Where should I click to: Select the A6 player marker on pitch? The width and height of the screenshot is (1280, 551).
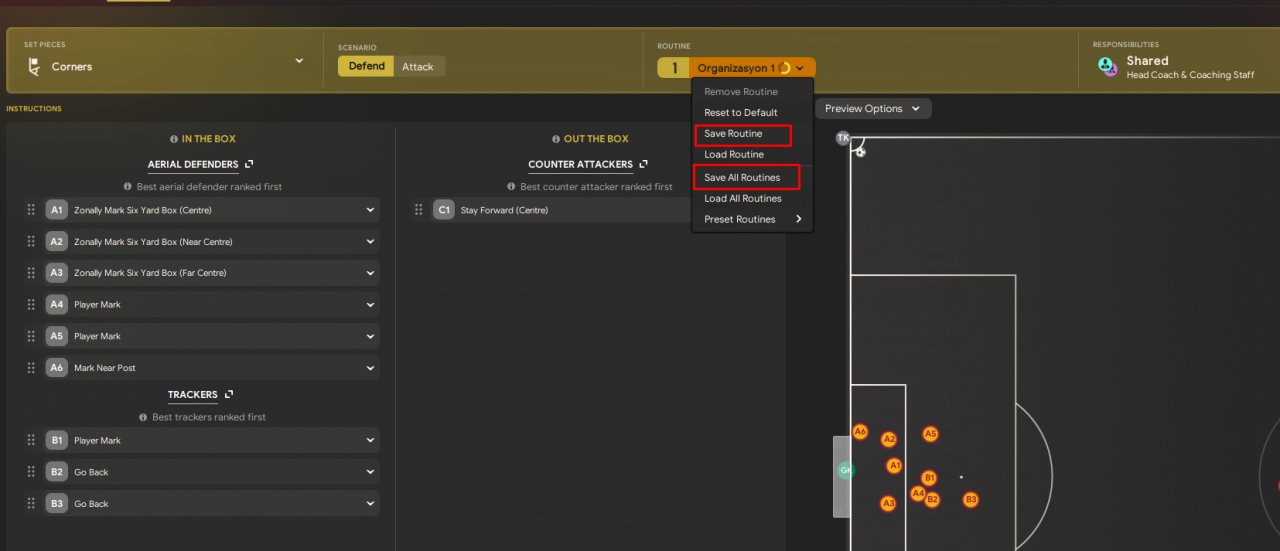click(860, 432)
